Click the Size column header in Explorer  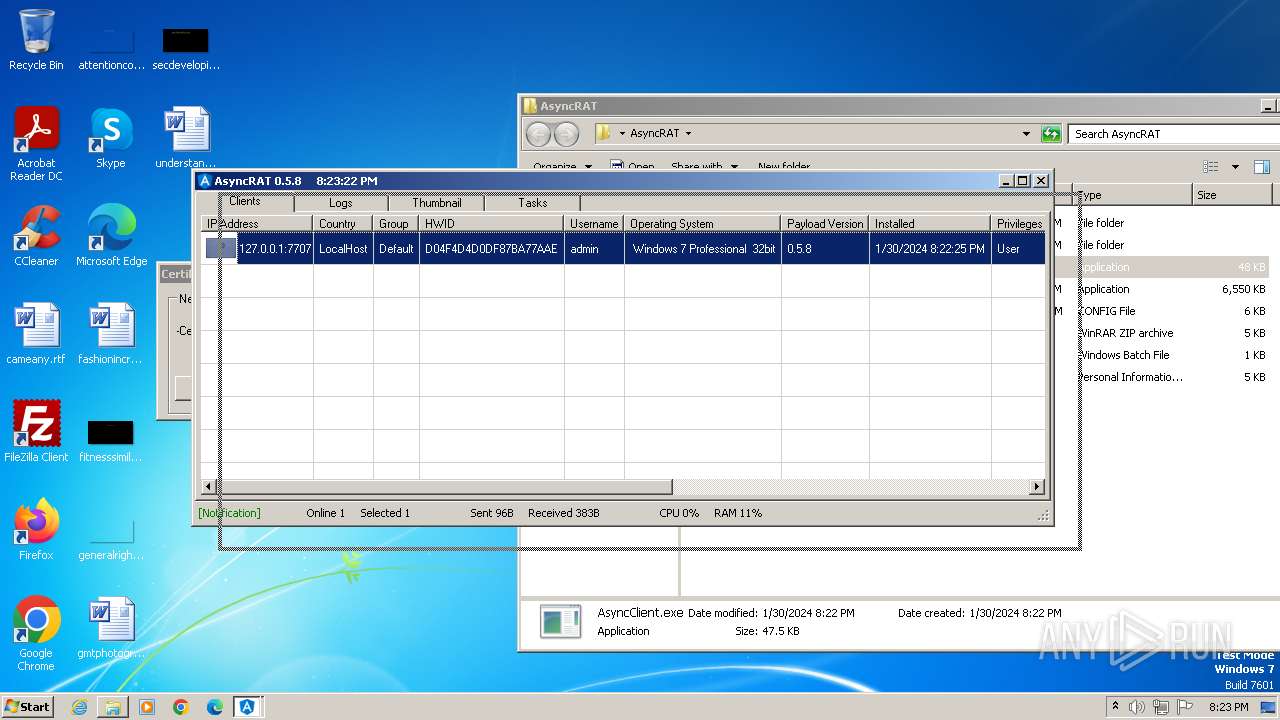tap(1233, 195)
